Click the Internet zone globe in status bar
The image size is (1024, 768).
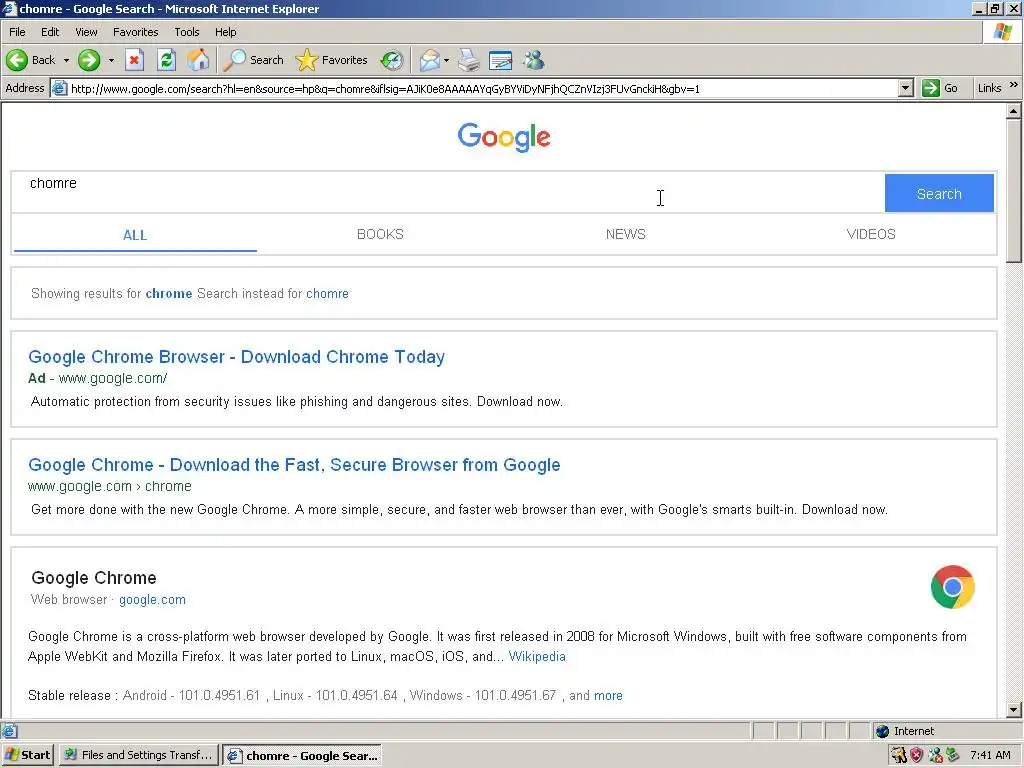[x=882, y=731]
